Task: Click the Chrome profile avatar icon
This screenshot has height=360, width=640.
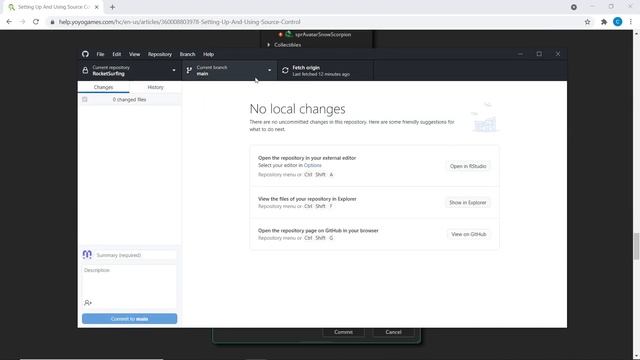Action: pos(618,22)
